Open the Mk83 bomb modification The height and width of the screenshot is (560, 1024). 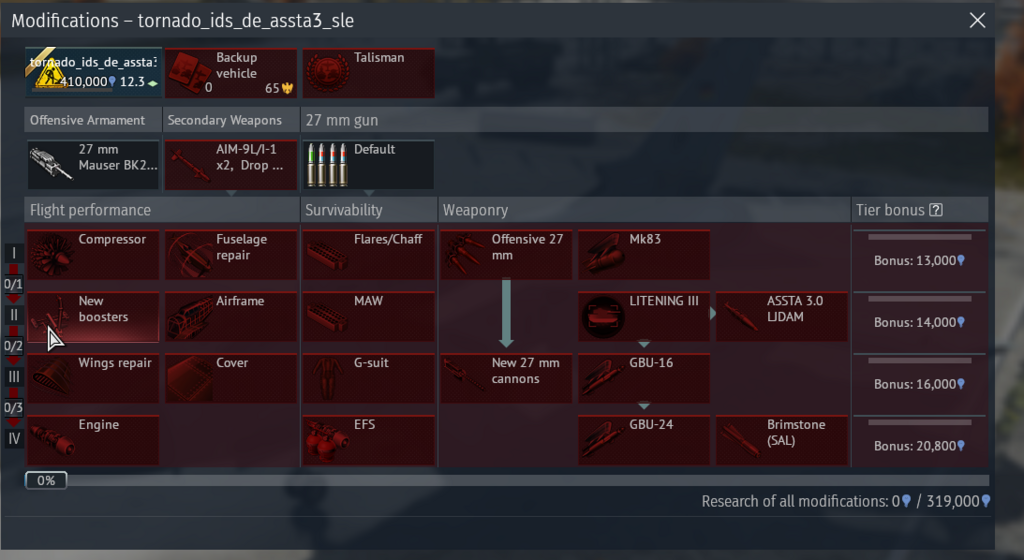644,255
